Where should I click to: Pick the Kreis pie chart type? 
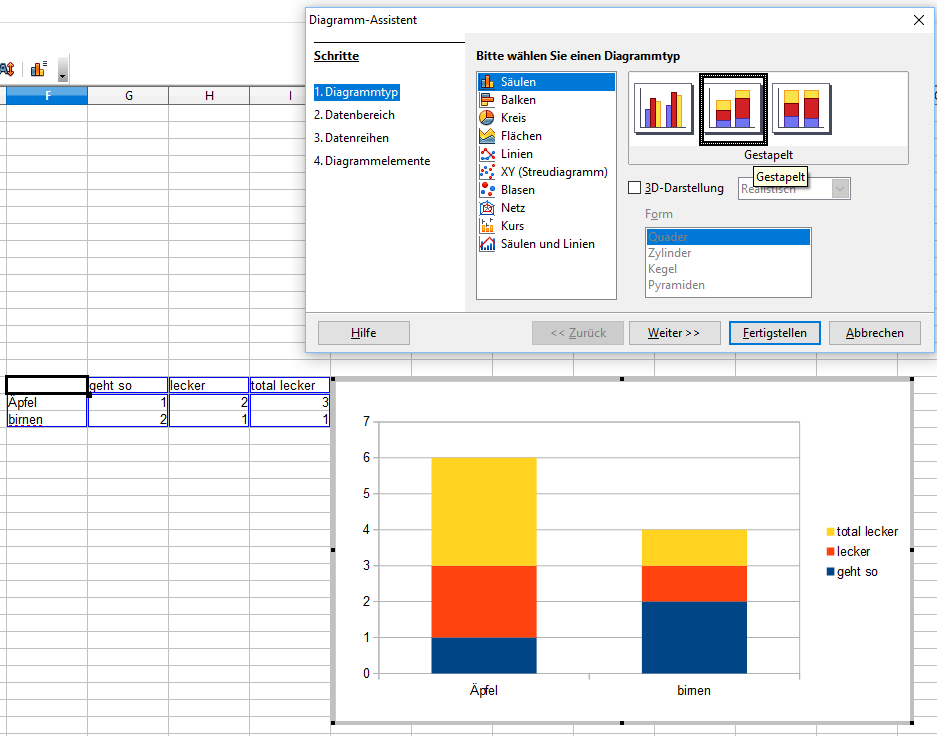(546, 118)
